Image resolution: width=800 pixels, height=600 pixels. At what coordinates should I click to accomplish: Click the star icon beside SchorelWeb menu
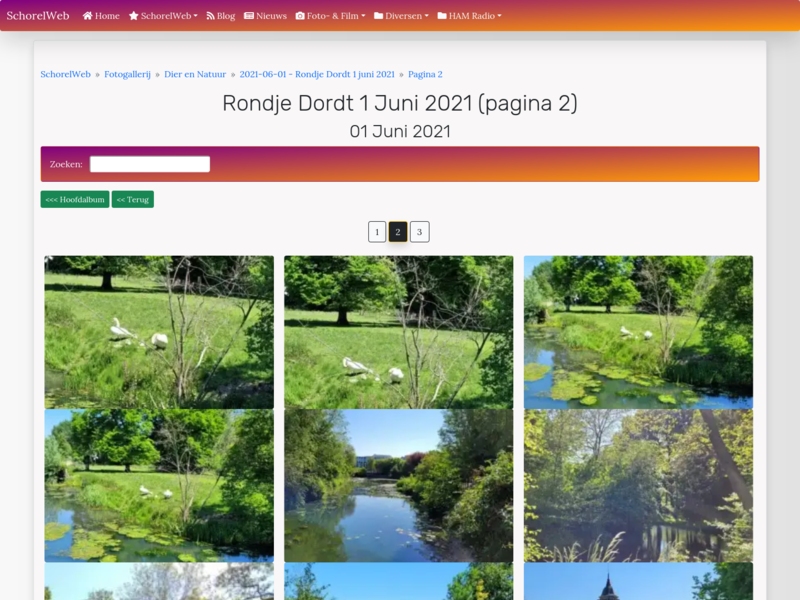pos(134,16)
